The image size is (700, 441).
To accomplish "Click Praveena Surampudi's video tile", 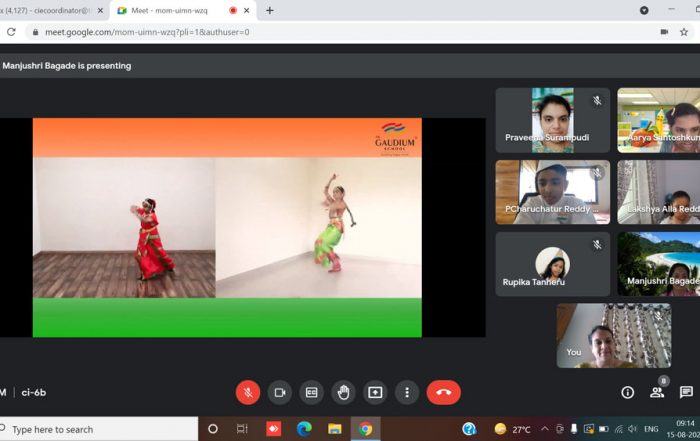I will click(x=552, y=120).
